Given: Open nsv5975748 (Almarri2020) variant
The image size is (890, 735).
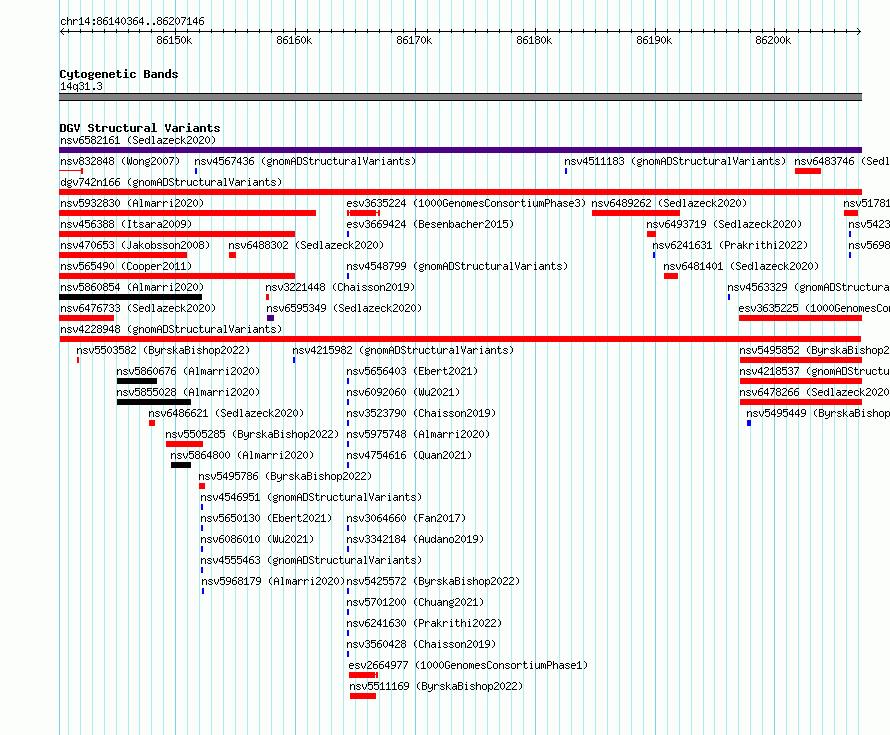Looking at the screenshot, I should click(418, 434).
